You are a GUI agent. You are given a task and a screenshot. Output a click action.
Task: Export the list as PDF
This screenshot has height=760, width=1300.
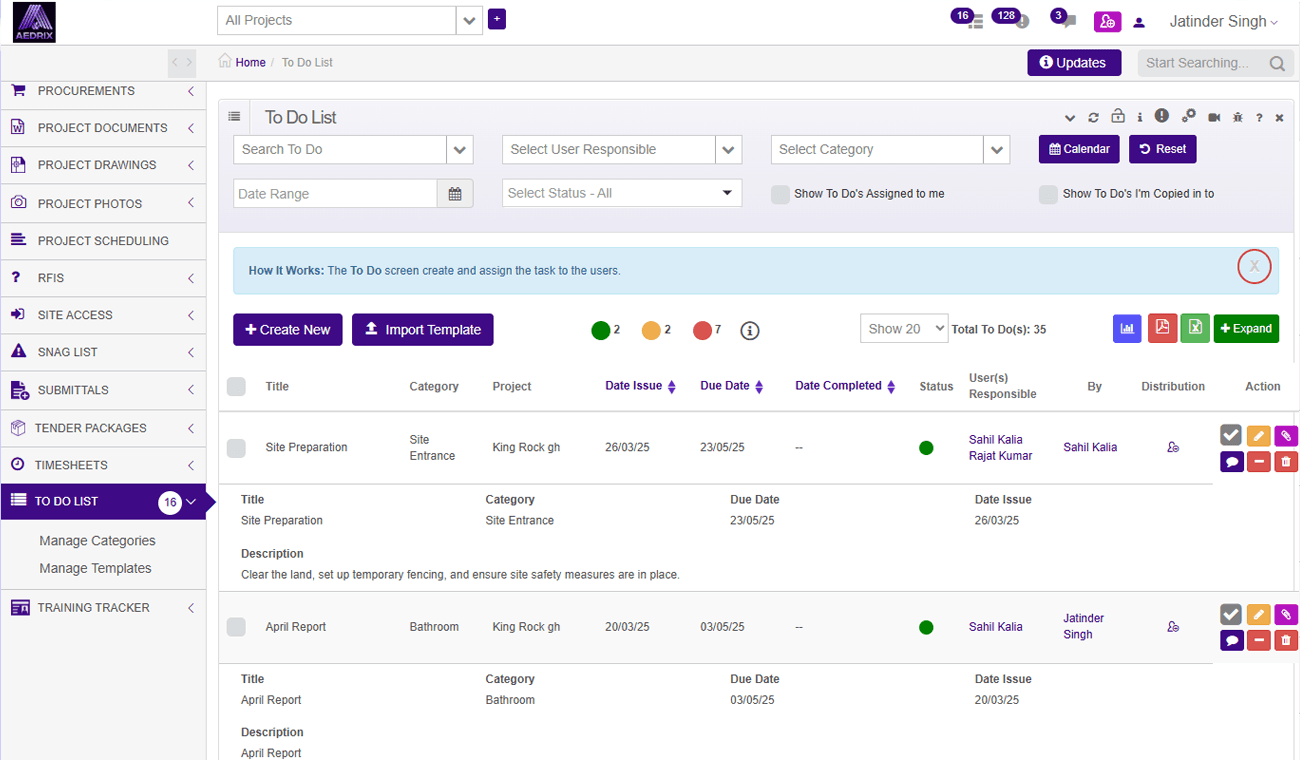pyautogui.click(x=1162, y=328)
